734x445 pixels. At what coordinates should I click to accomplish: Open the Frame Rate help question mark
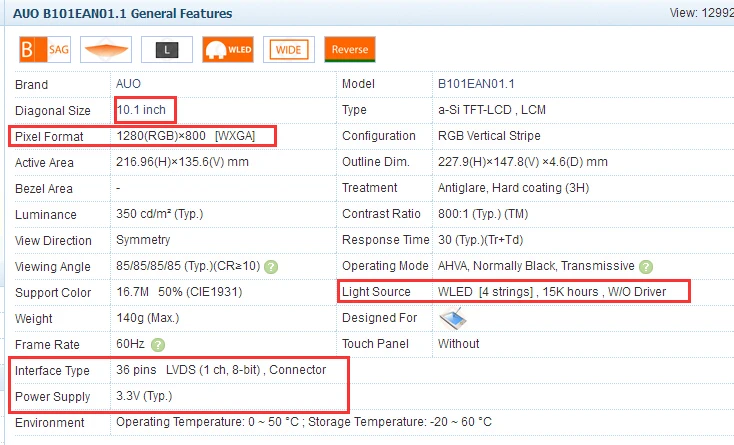coord(158,345)
